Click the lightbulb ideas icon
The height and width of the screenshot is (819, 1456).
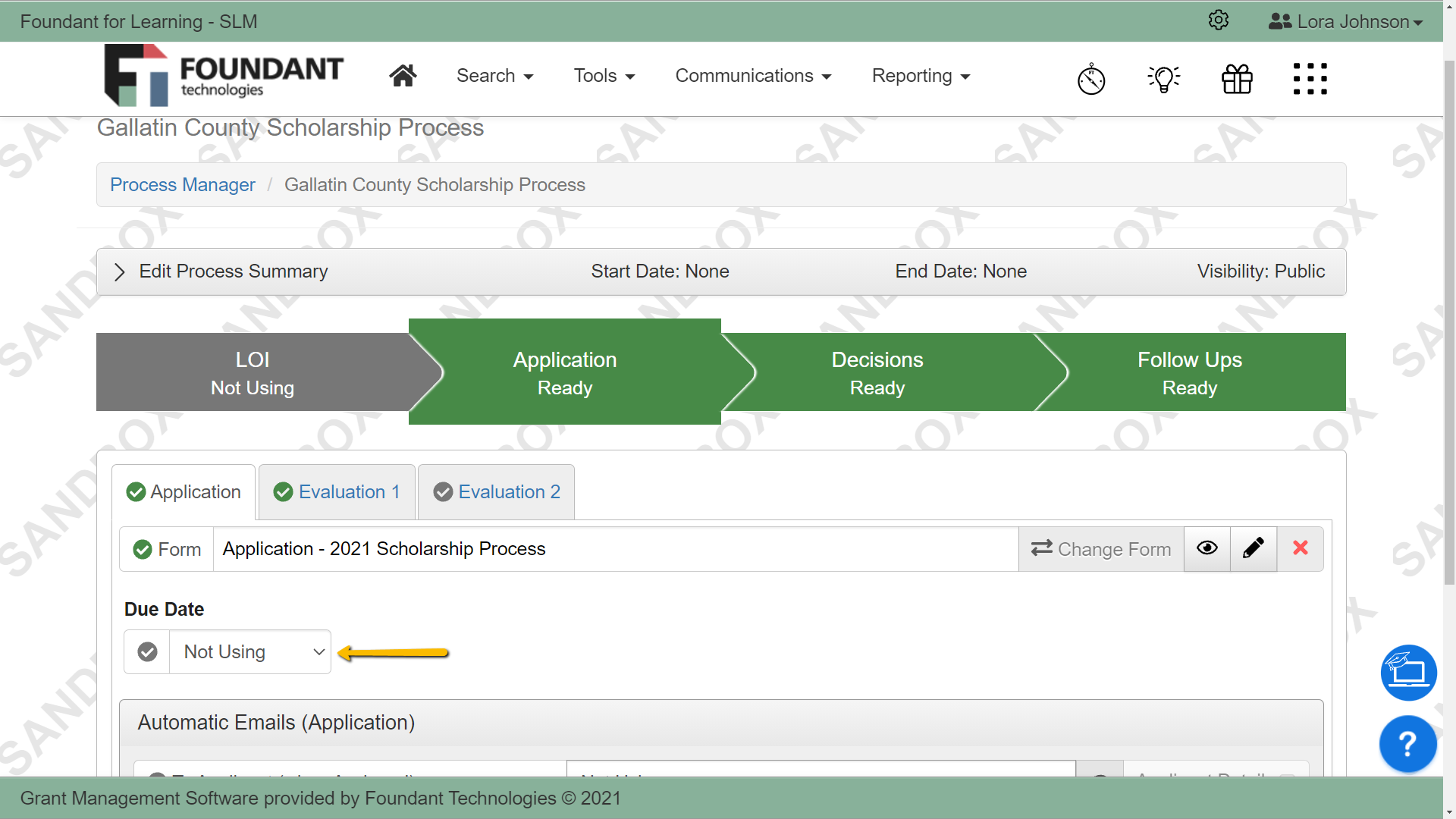(x=1164, y=79)
